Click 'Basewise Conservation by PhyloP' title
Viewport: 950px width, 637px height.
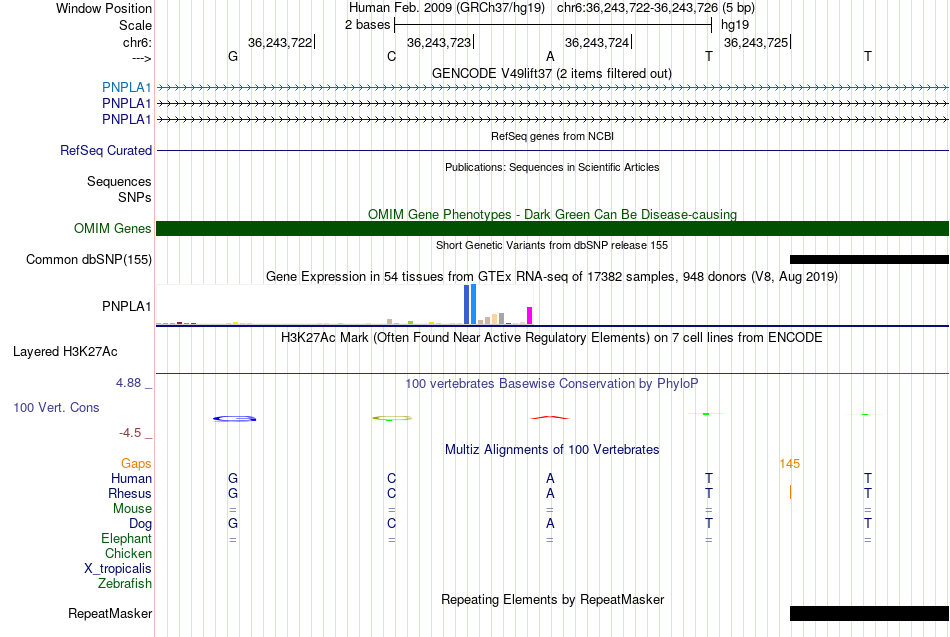[551, 384]
